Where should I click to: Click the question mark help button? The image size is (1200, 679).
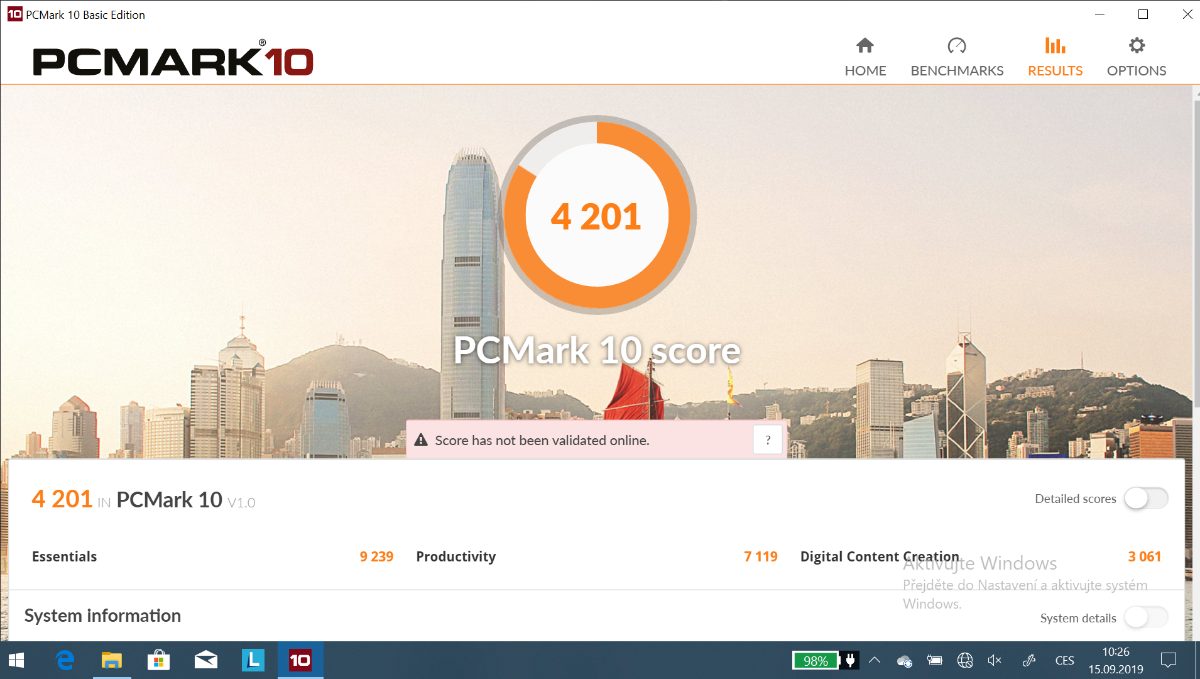(768, 440)
